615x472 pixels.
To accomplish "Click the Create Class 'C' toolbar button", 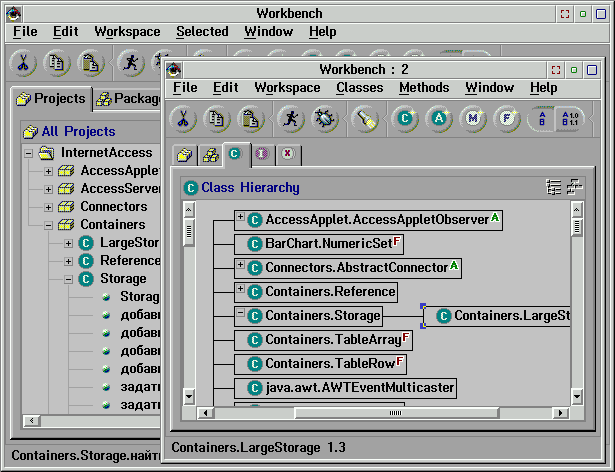I will tap(405, 119).
